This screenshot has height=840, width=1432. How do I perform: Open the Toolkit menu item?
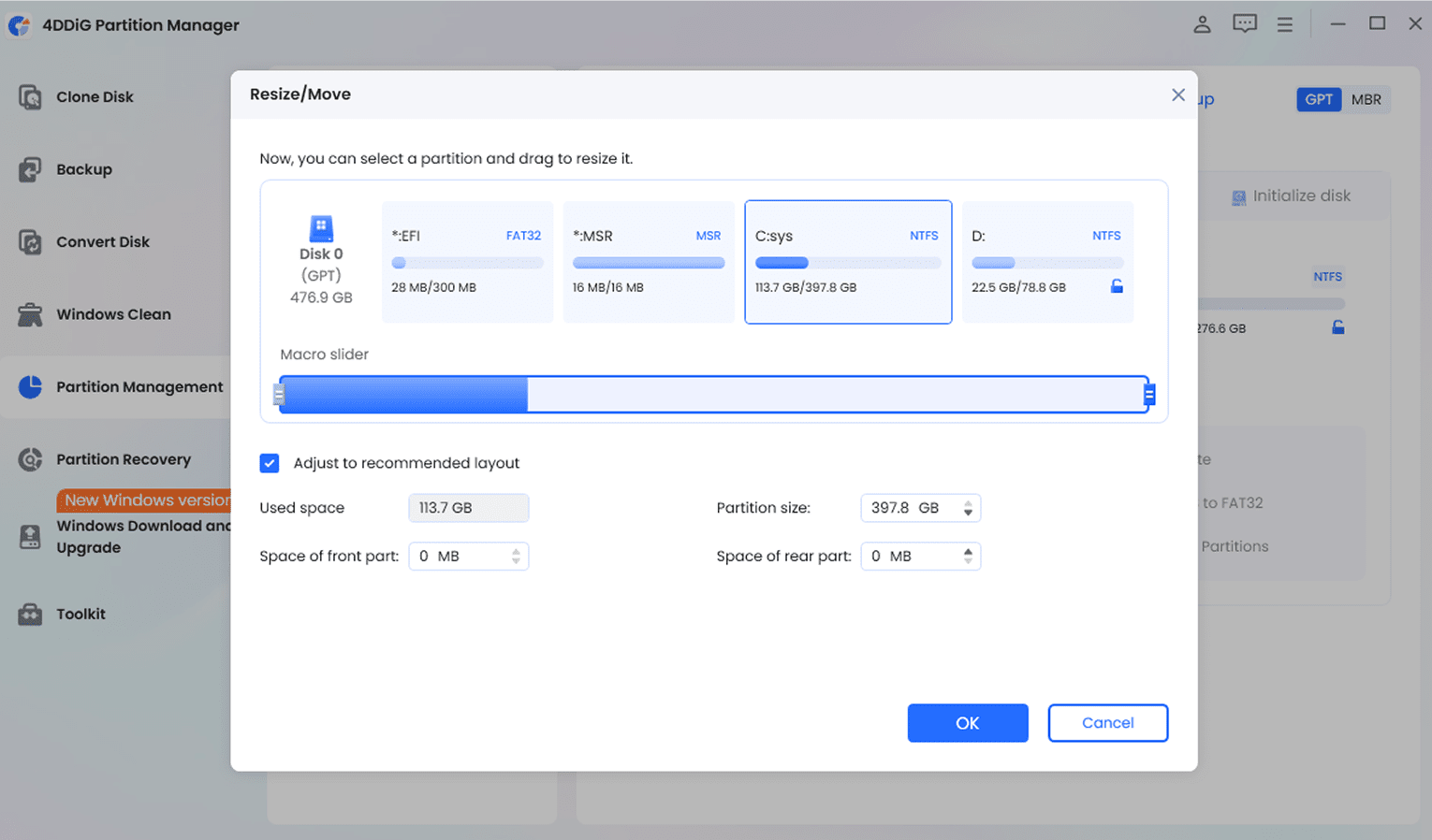[x=80, y=614]
